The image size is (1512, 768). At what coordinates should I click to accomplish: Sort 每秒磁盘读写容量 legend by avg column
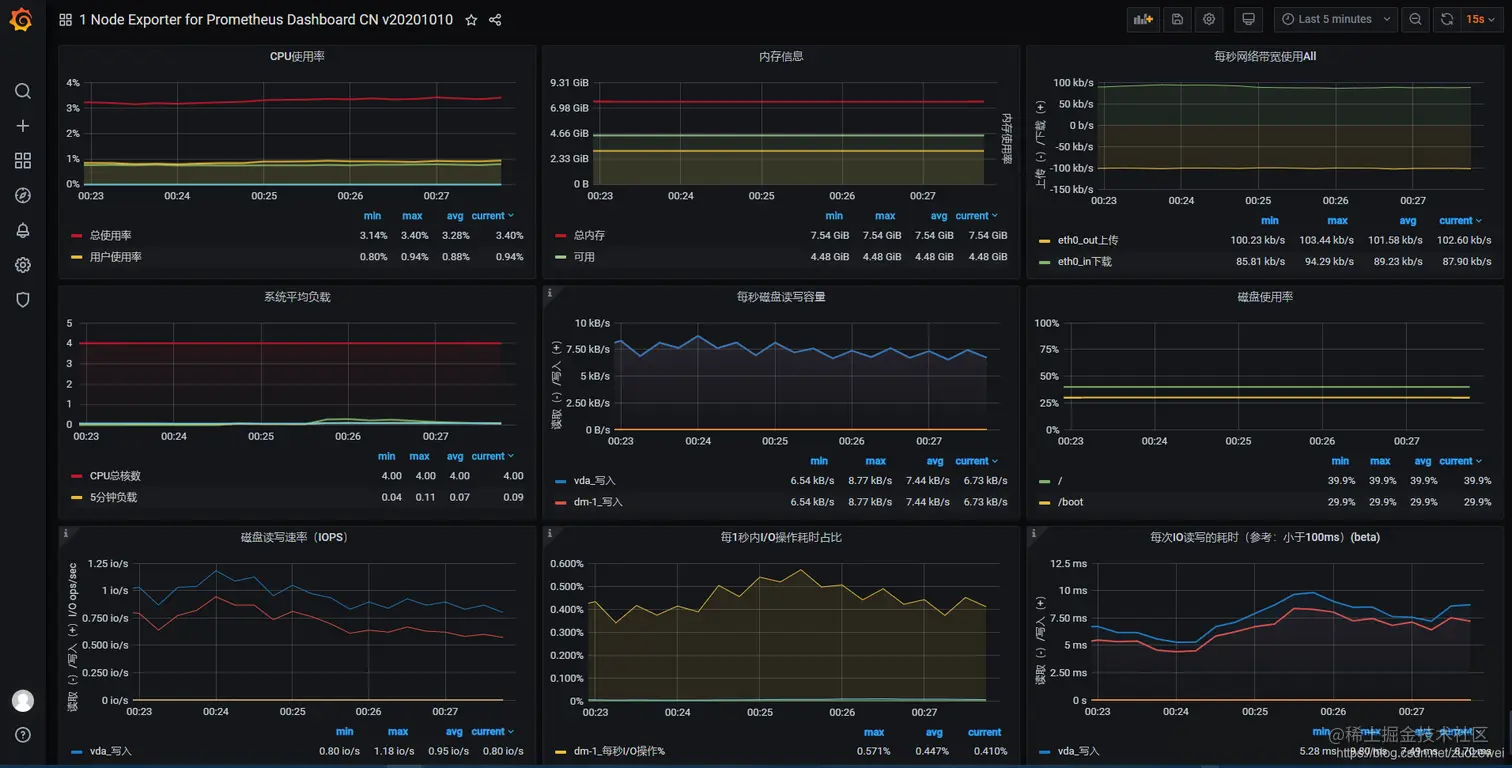[935, 461]
